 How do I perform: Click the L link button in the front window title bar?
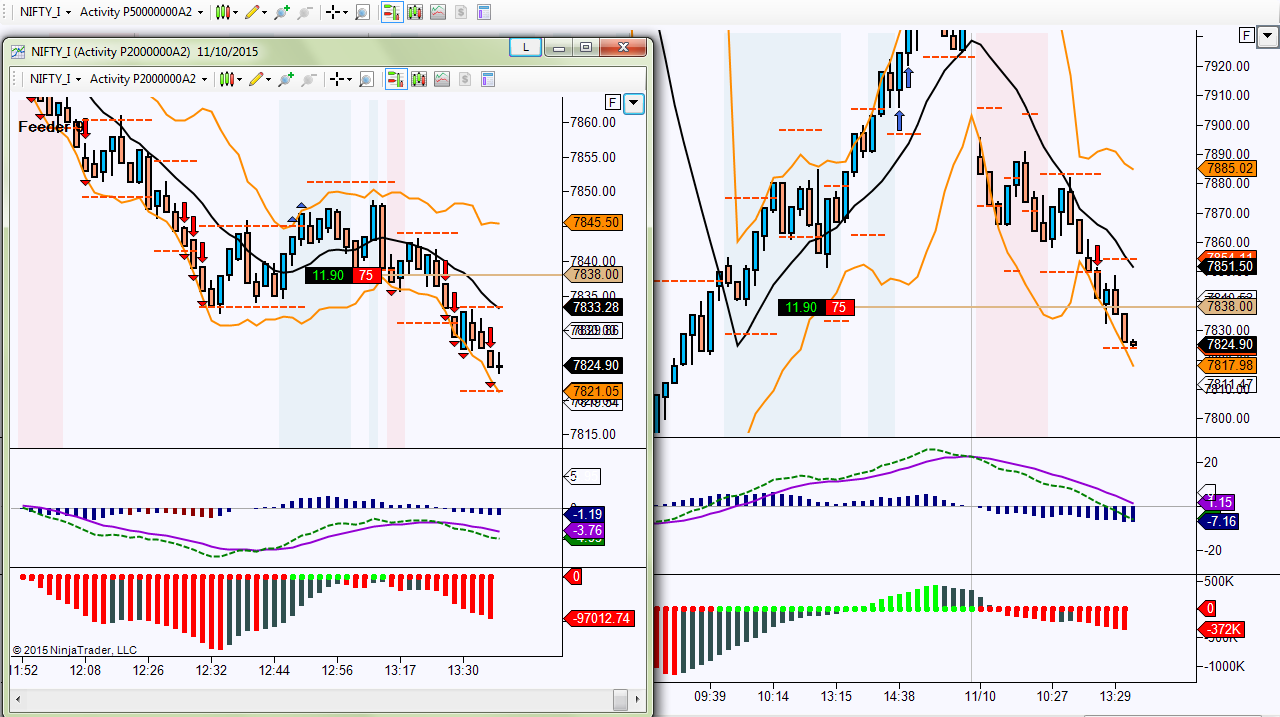pyautogui.click(x=526, y=47)
